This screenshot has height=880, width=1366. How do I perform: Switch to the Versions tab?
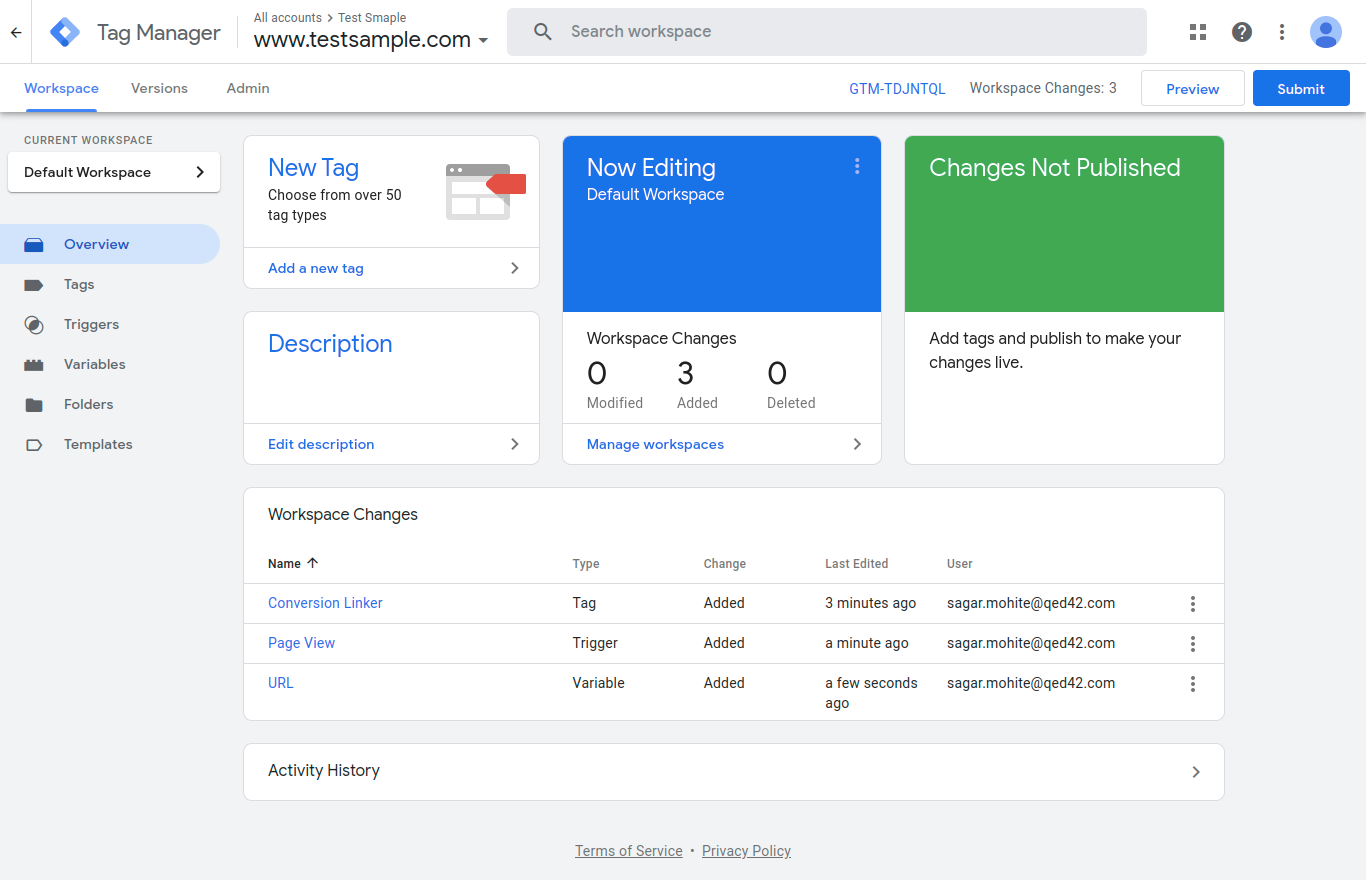159,88
